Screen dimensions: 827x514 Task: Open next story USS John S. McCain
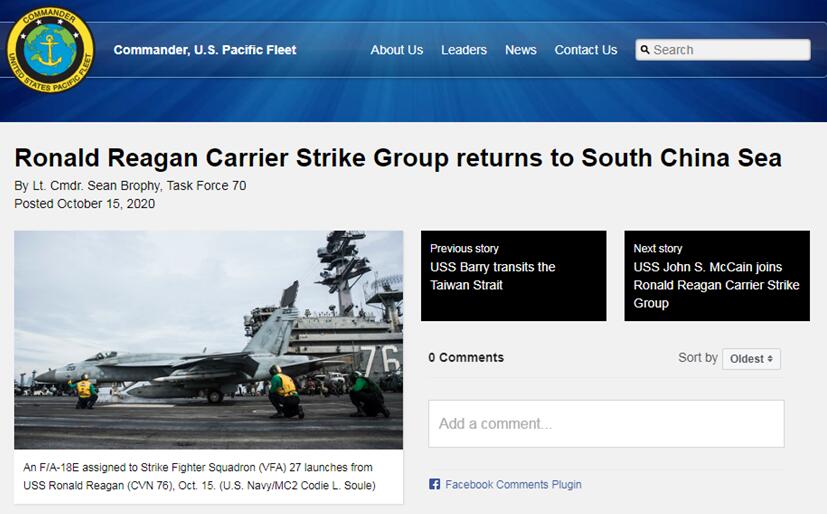pyautogui.click(x=717, y=275)
